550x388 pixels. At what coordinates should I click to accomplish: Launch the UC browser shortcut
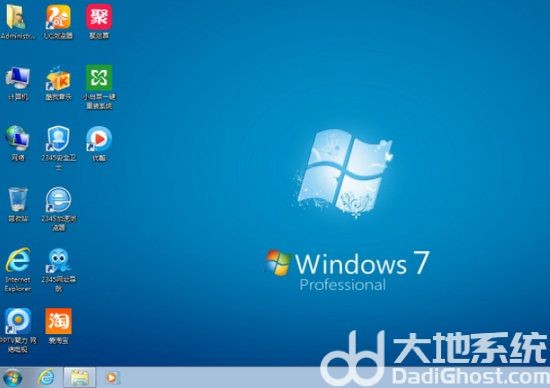click(58, 17)
